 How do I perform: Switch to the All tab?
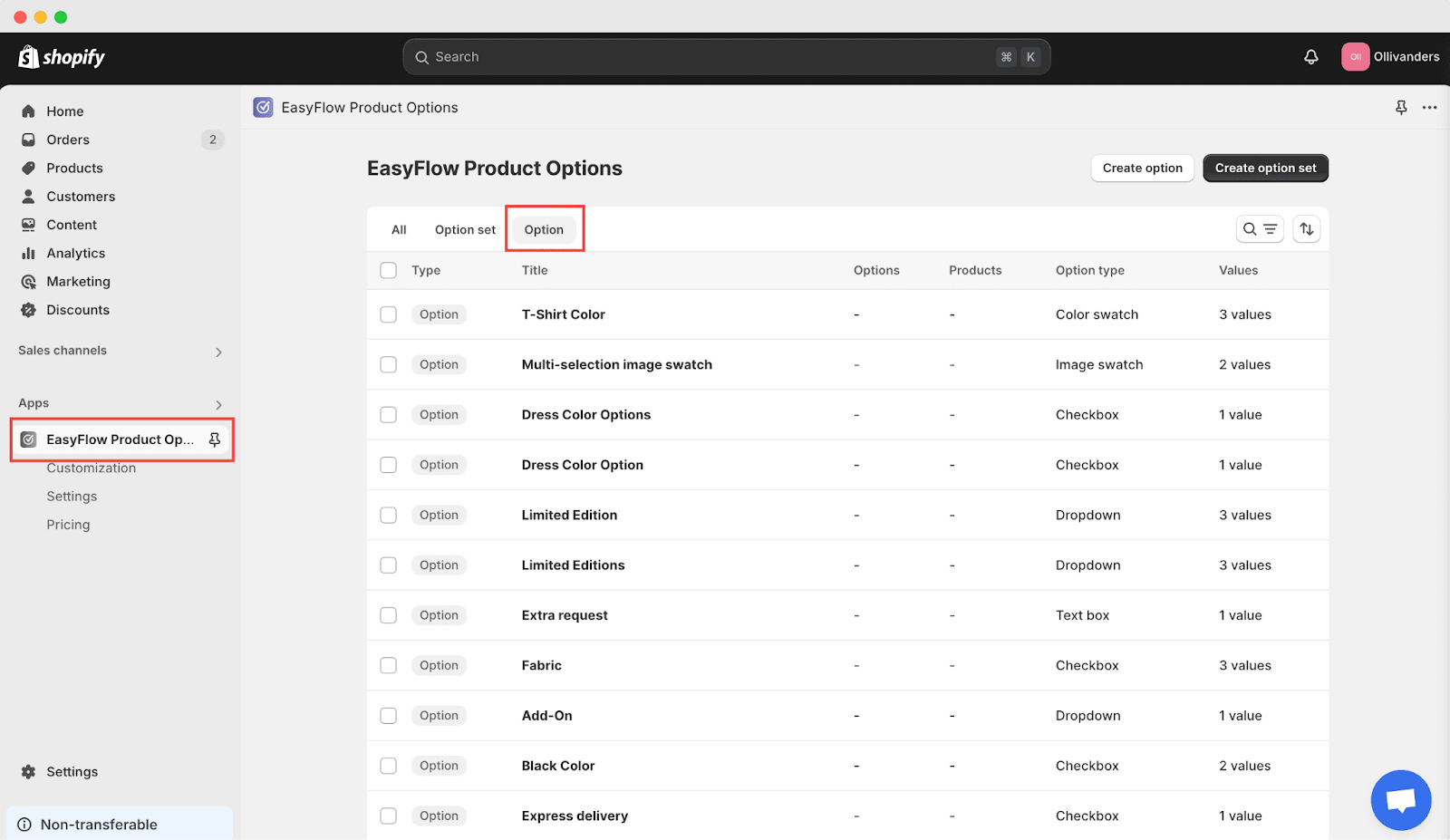[x=399, y=230]
